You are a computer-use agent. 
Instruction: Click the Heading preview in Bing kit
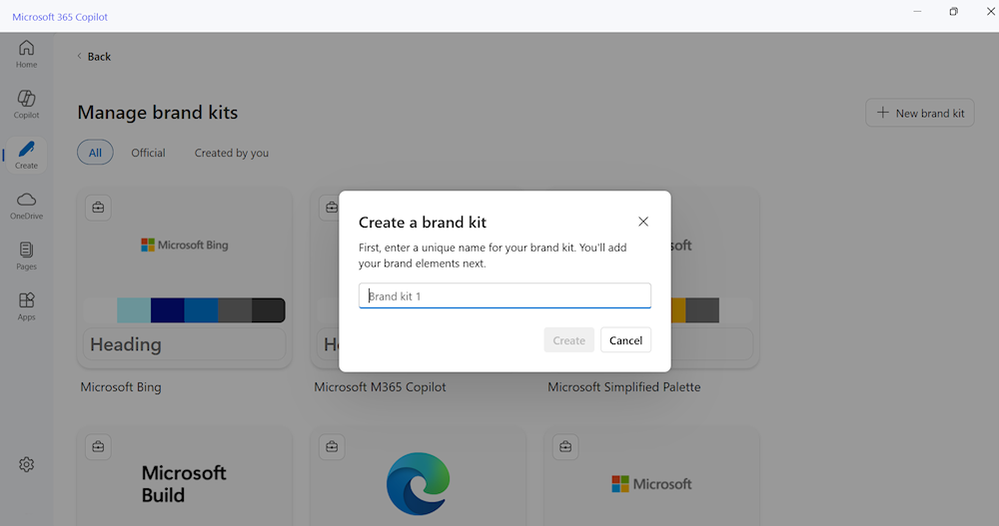pyautogui.click(x=184, y=345)
